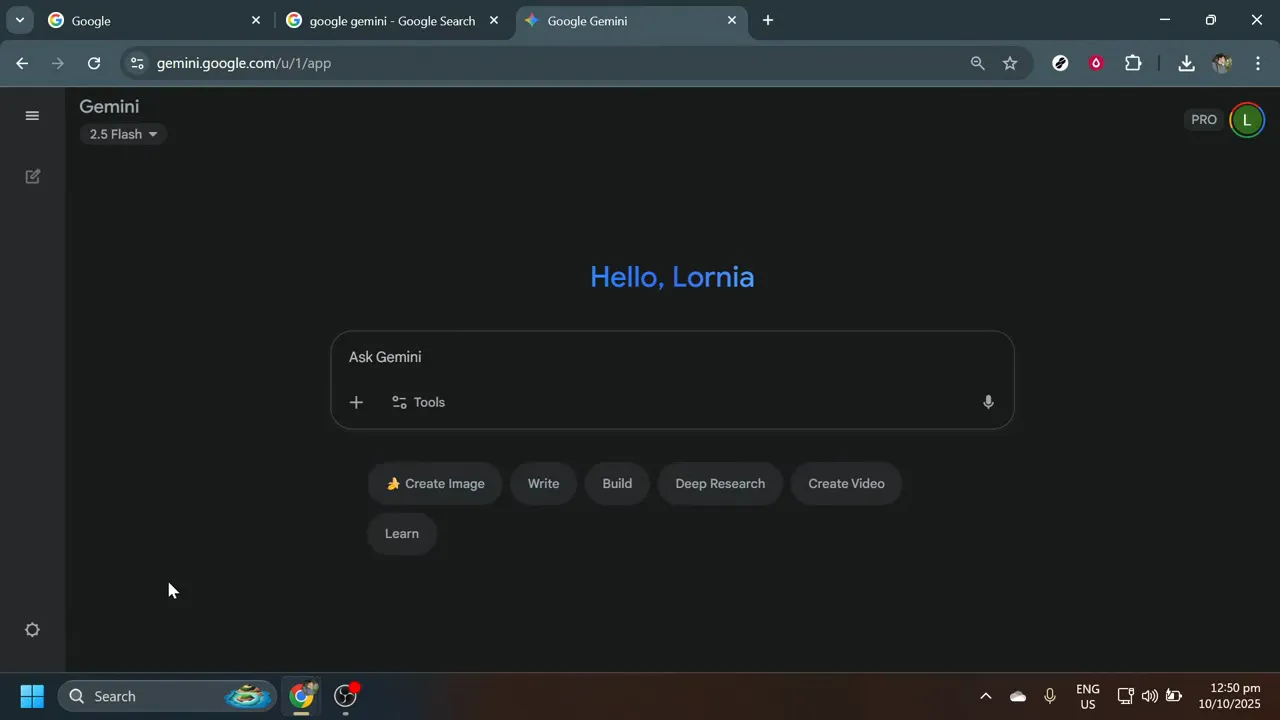Open Chrome downloads
Viewport: 1280px width, 720px height.
click(1186, 63)
